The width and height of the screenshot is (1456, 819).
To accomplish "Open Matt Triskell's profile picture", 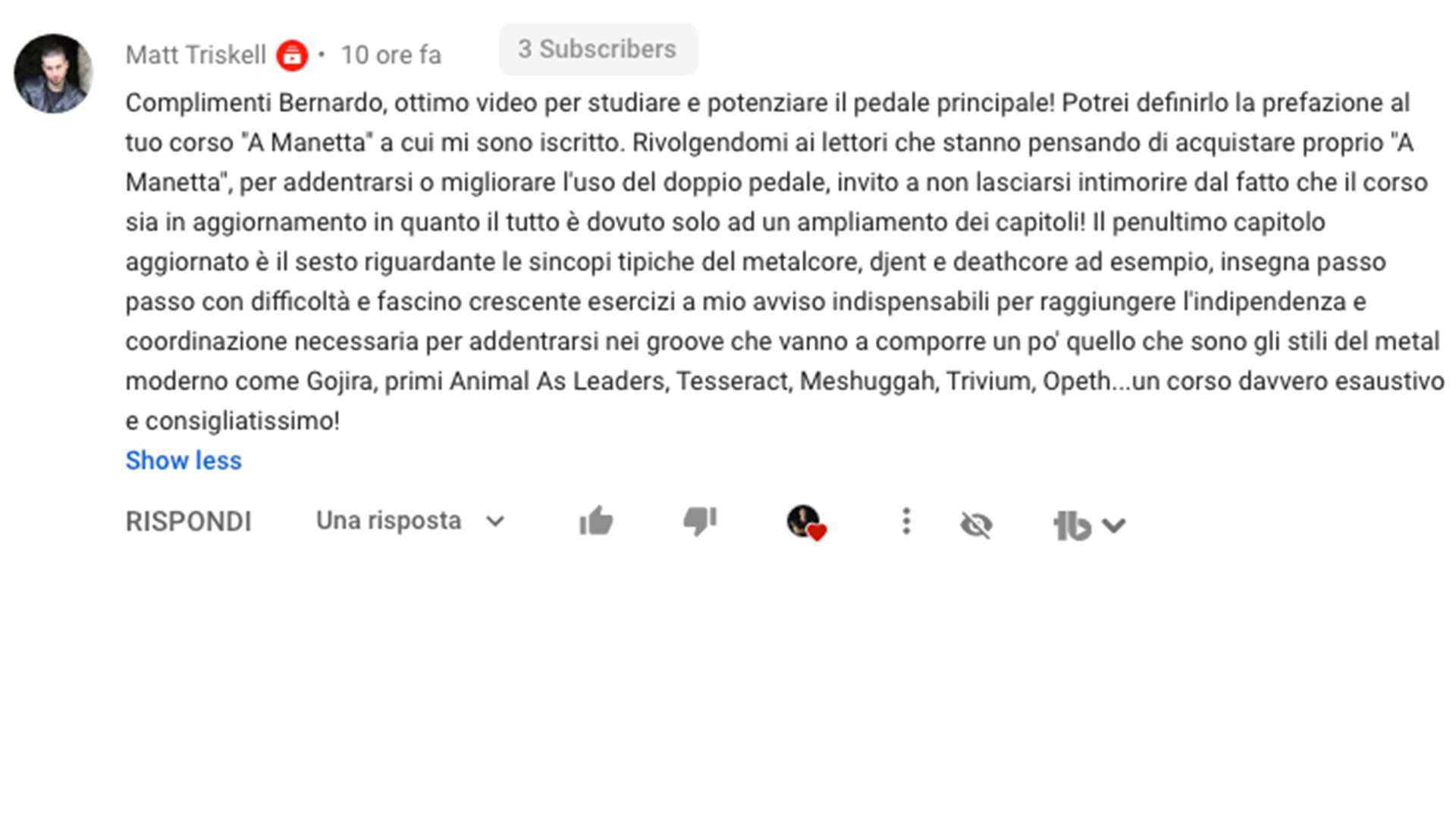I will (x=53, y=74).
